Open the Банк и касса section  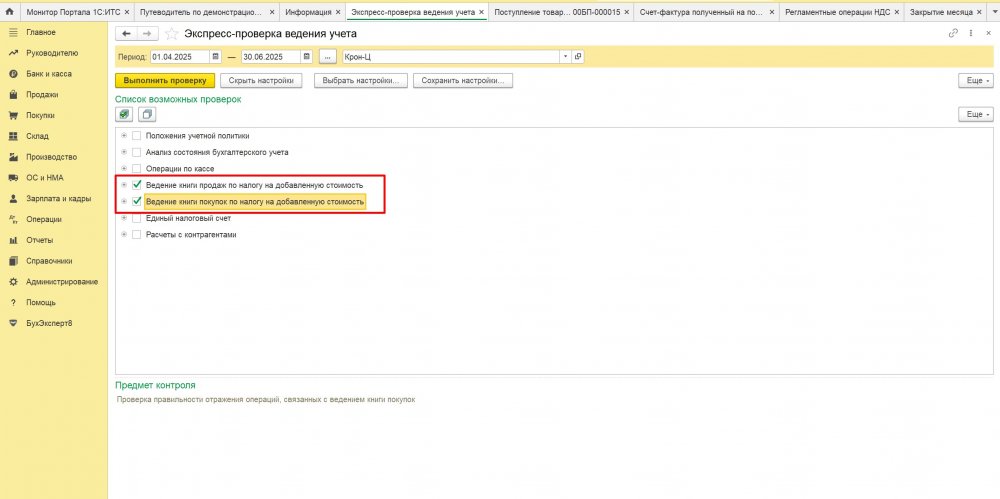click(x=48, y=74)
